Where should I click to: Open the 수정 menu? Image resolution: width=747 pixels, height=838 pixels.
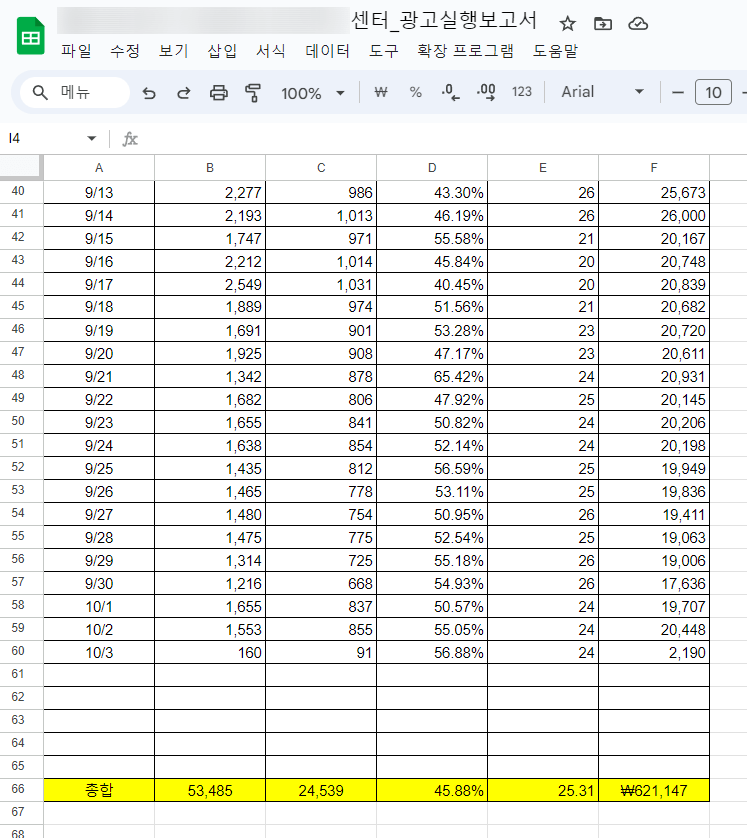tap(125, 51)
